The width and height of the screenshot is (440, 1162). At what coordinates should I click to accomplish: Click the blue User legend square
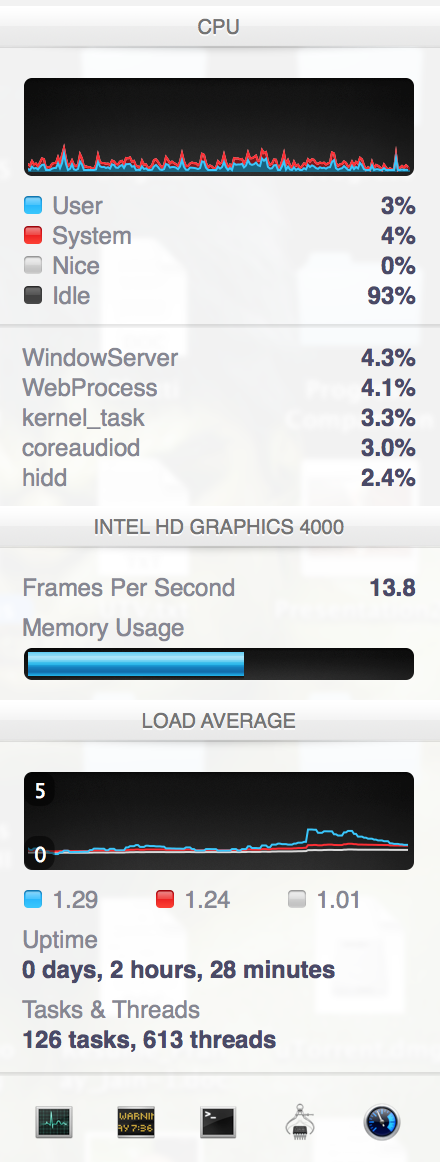[33, 205]
